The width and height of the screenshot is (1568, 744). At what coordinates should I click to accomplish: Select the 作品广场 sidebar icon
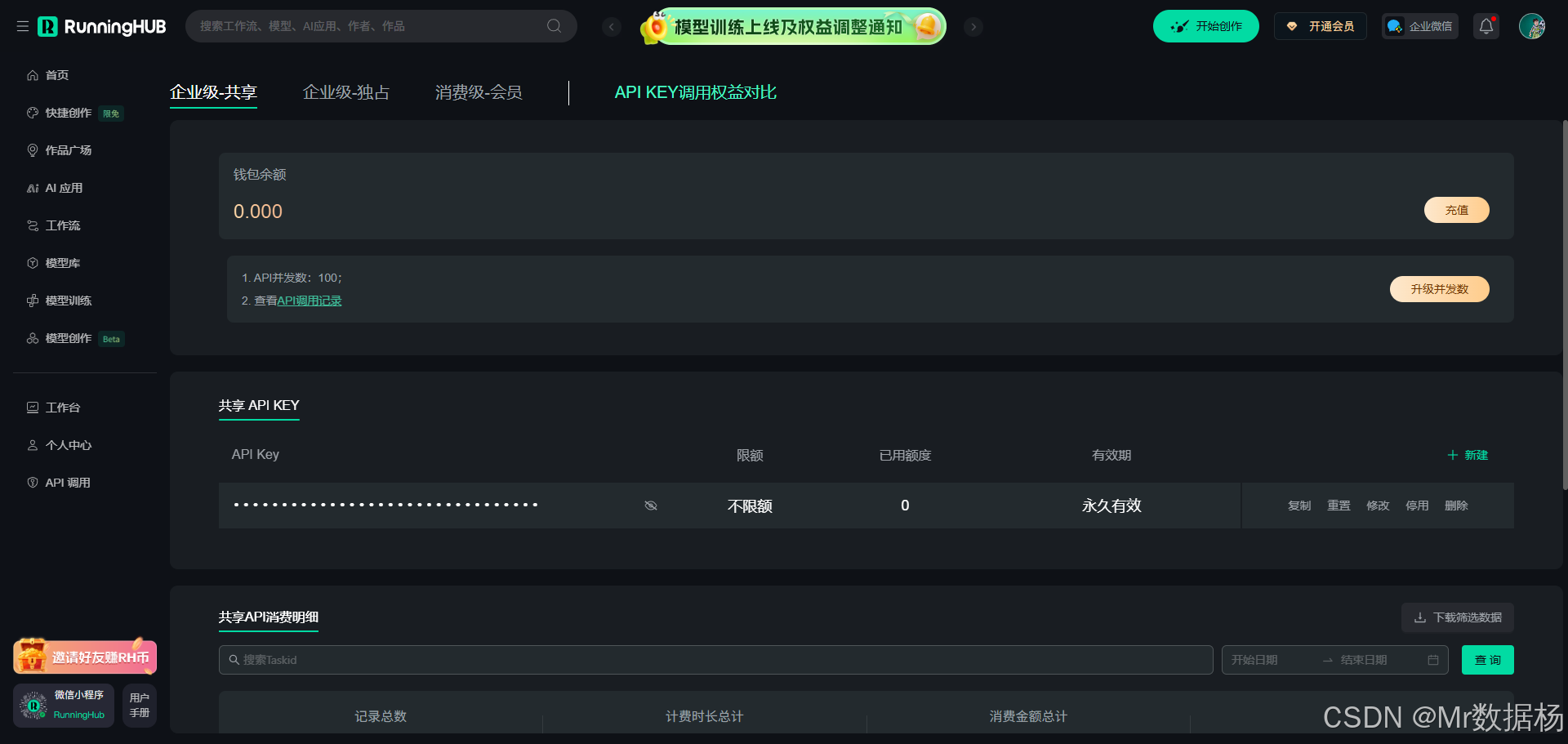click(x=33, y=150)
